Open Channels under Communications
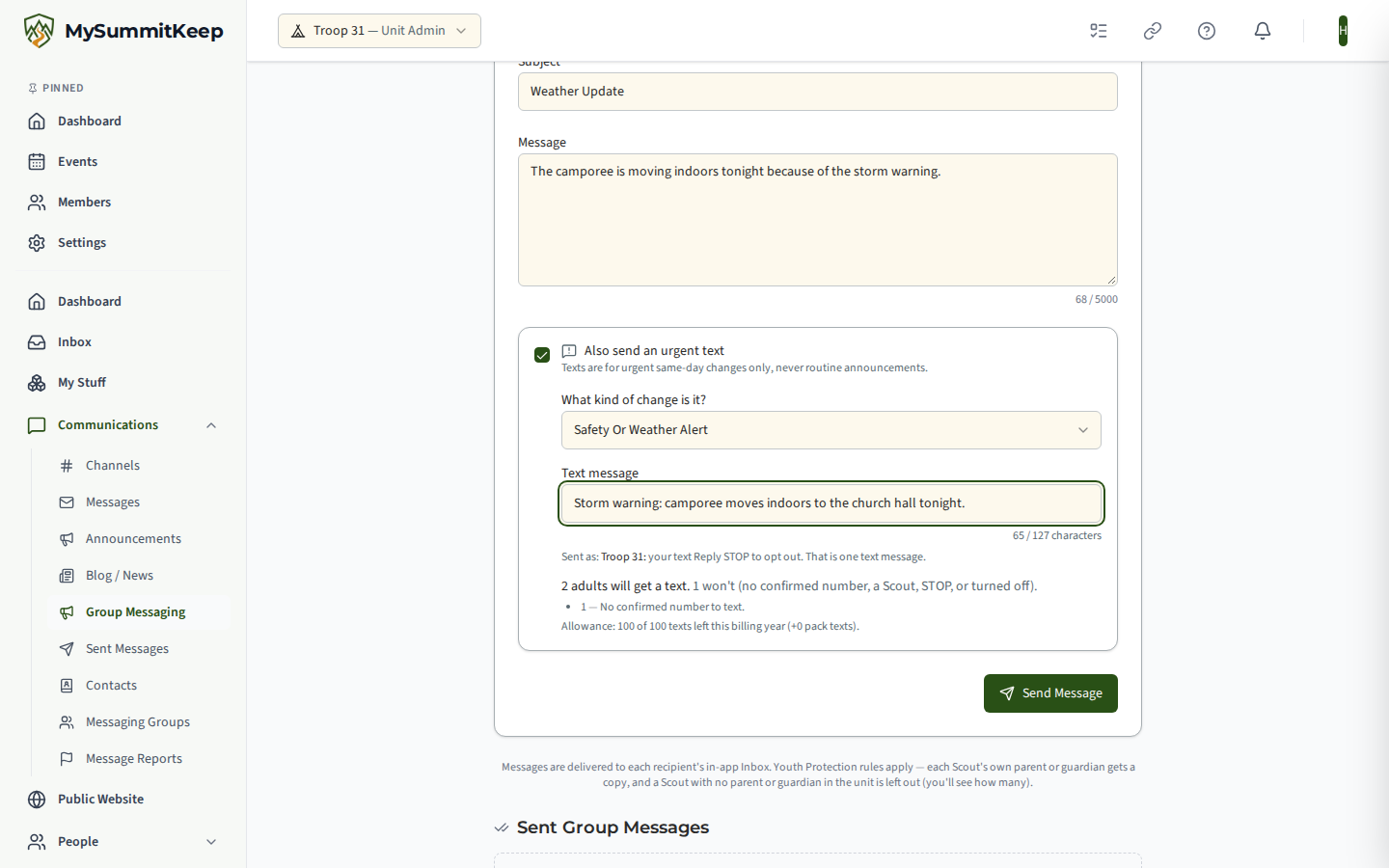The image size is (1389, 868). (x=139, y=466)
